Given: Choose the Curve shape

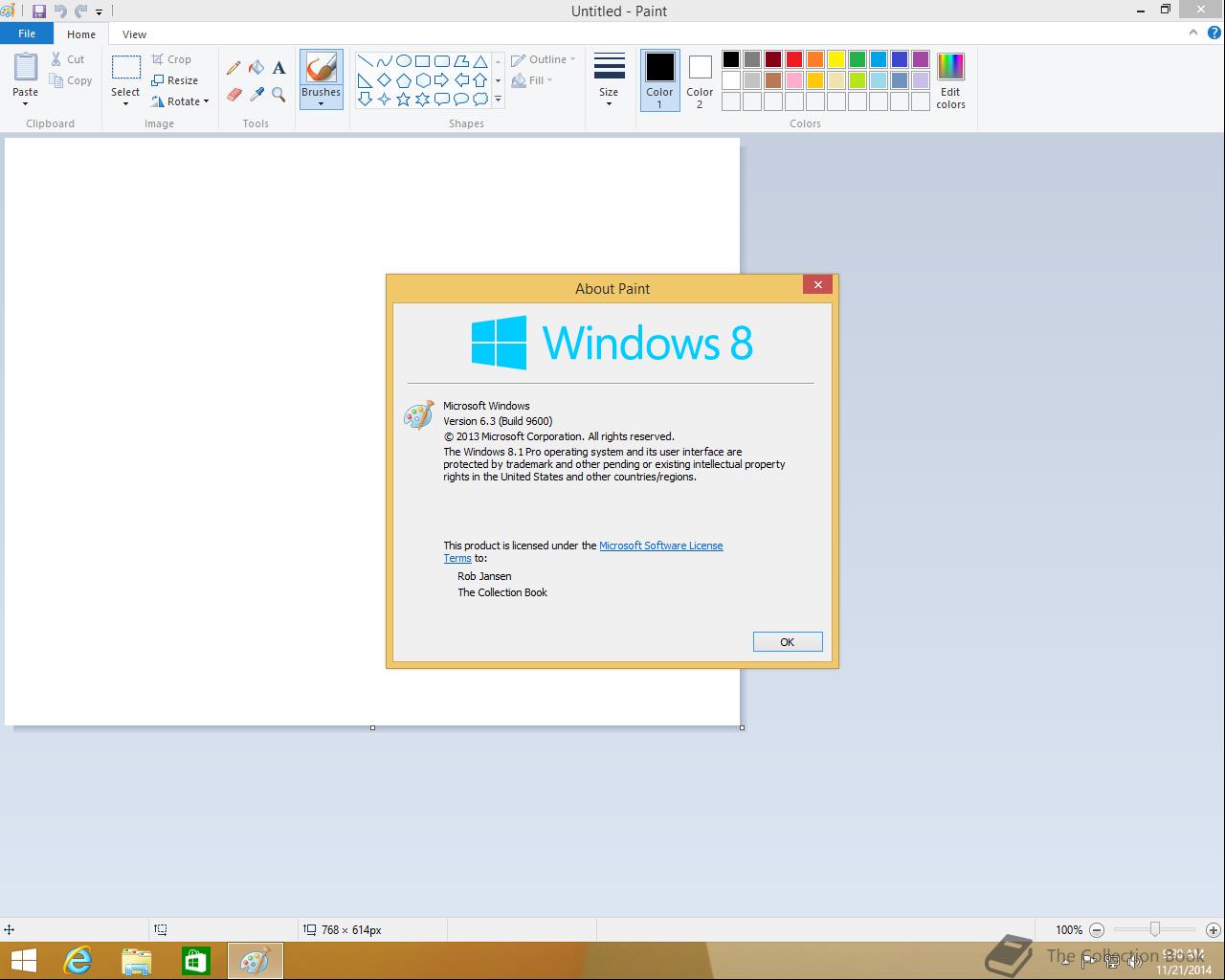Looking at the screenshot, I should coord(384,61).
